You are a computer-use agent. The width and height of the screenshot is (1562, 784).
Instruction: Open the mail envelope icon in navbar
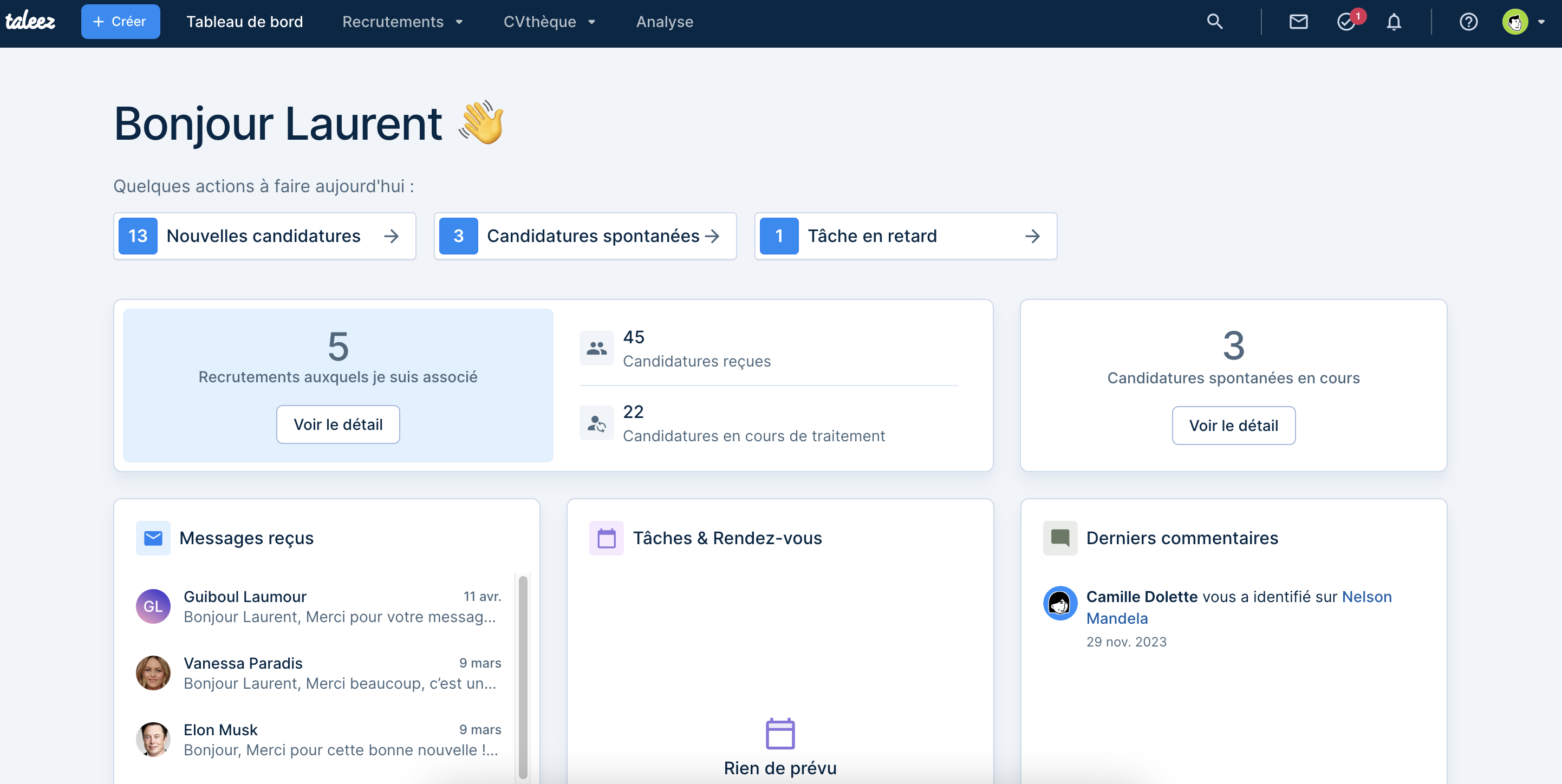click(1298, 22)
